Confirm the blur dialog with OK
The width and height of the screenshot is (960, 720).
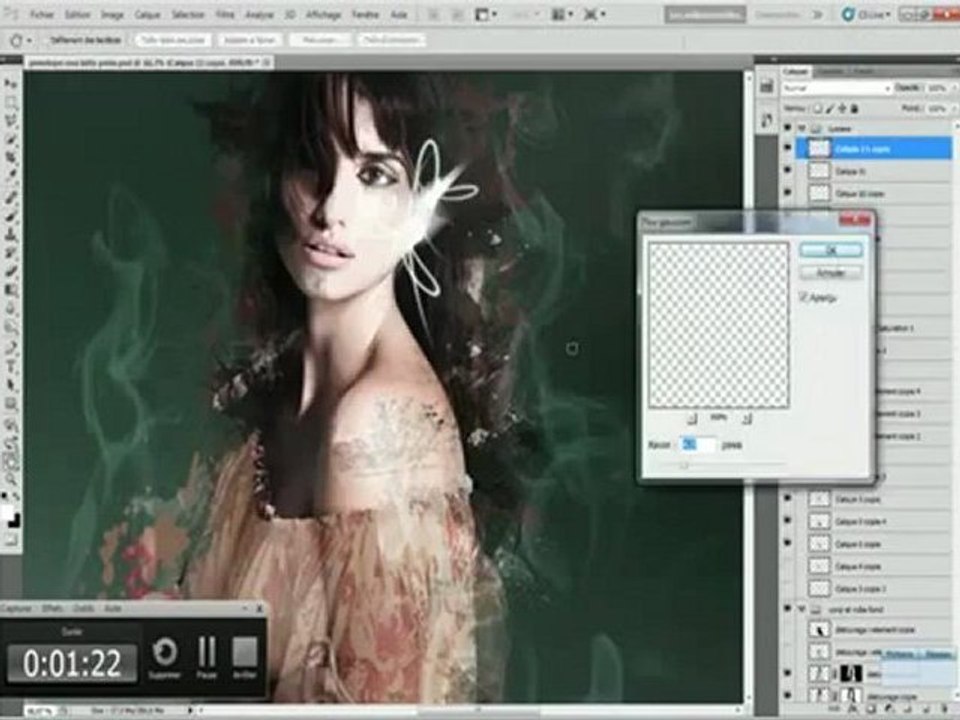(x=831, y=250)
